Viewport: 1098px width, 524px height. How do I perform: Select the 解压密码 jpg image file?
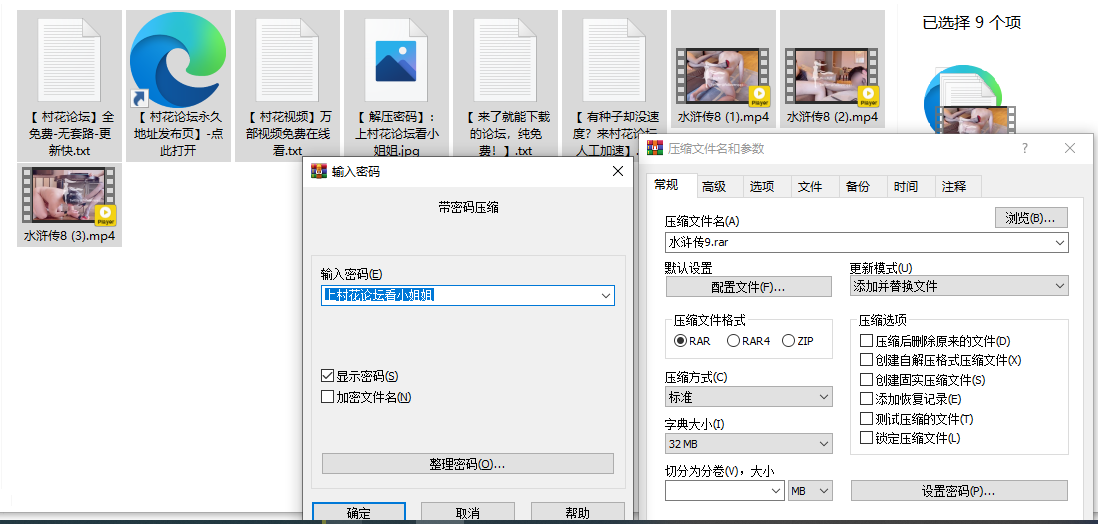[x=396, y=60]
